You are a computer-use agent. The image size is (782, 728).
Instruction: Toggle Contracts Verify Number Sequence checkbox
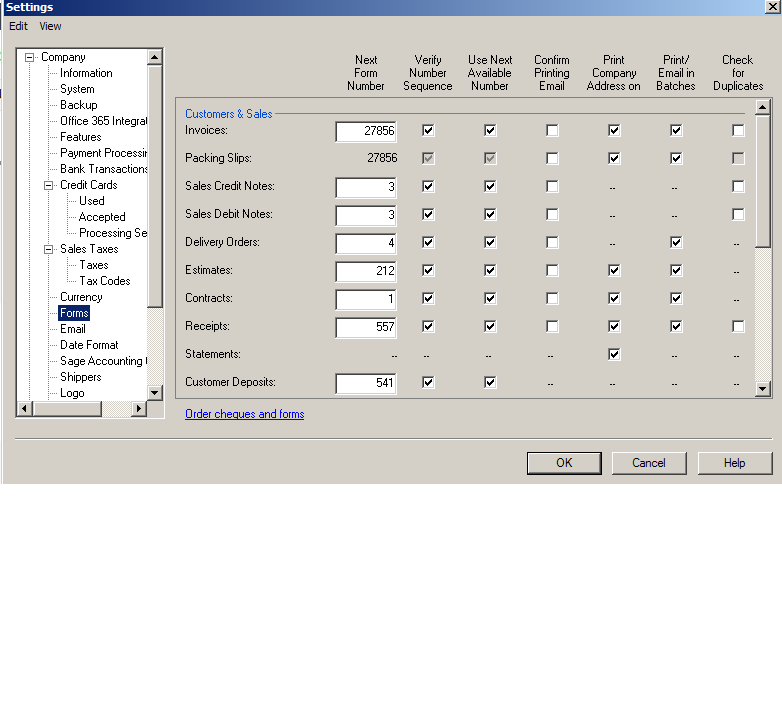coord(428,298)
